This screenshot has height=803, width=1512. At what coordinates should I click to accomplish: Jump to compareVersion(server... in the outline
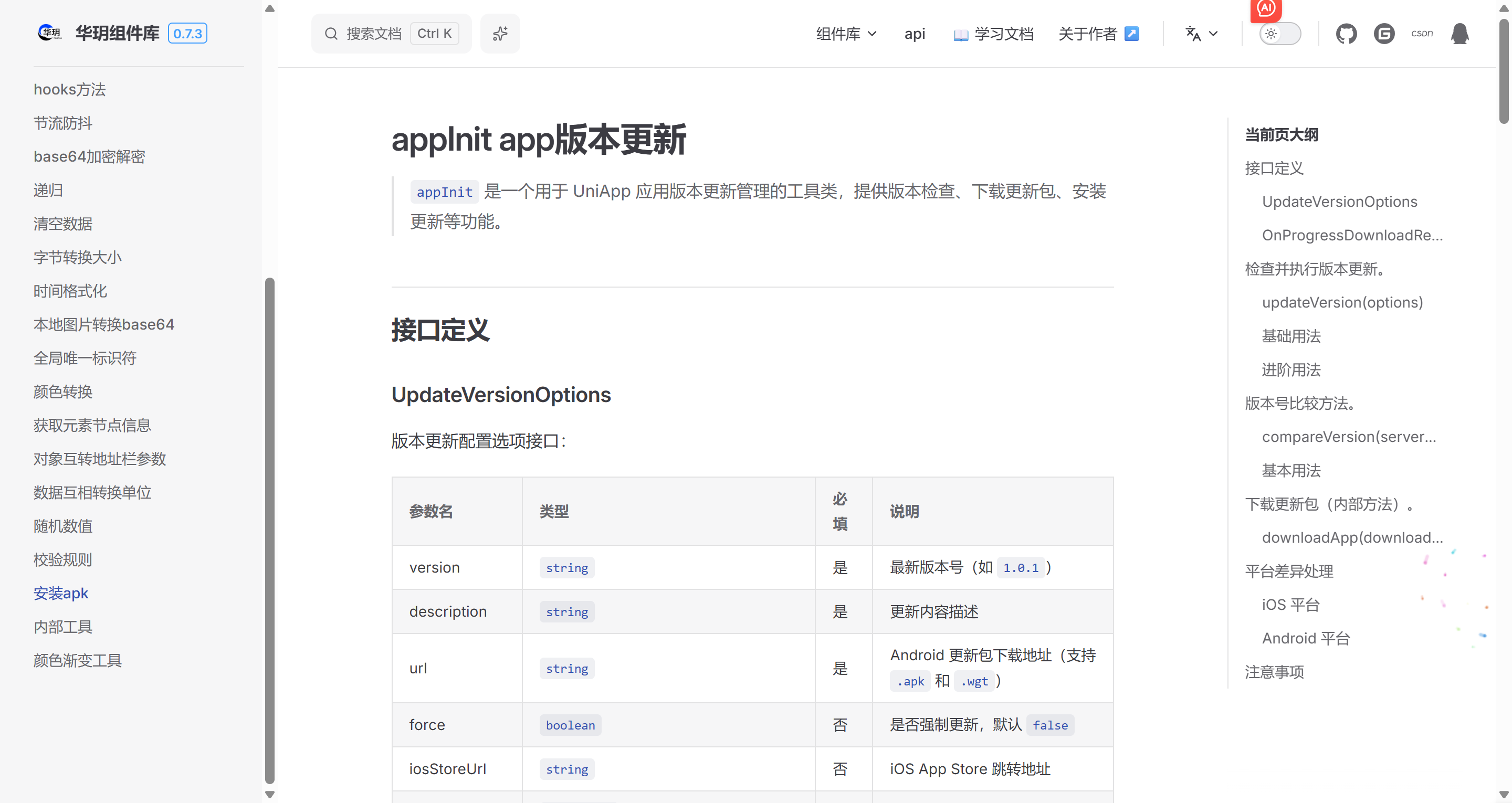(1349, 437)
